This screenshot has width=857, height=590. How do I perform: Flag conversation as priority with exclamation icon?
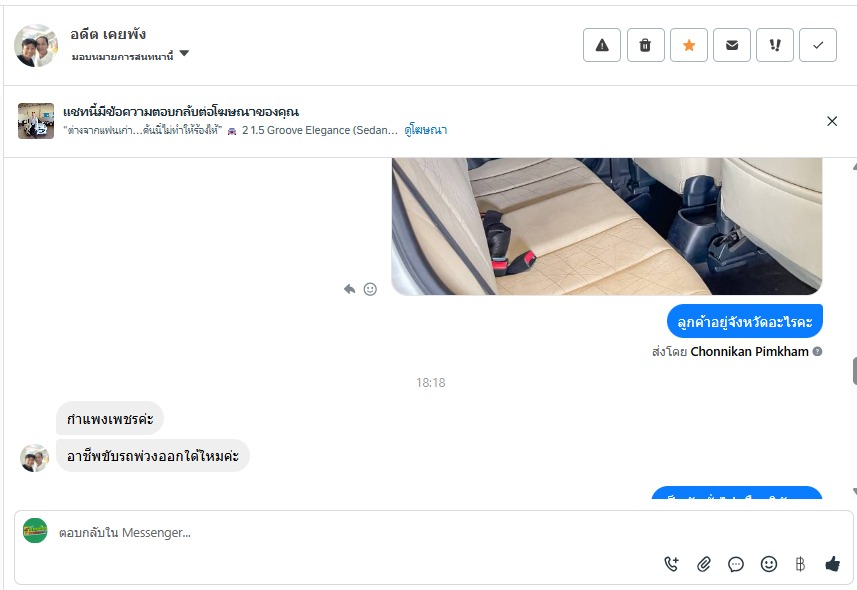pyautogui.click(x=775, y=45)
